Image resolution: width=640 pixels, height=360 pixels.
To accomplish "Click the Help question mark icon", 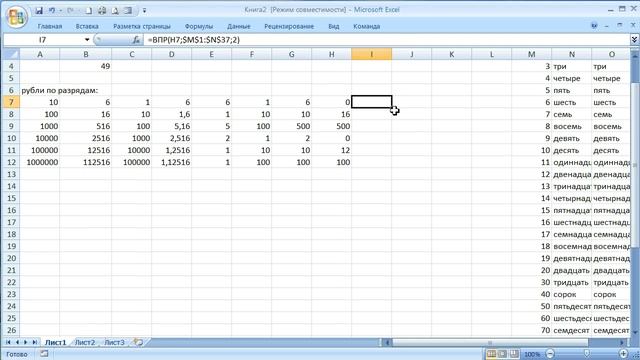I will pos(594,26).
